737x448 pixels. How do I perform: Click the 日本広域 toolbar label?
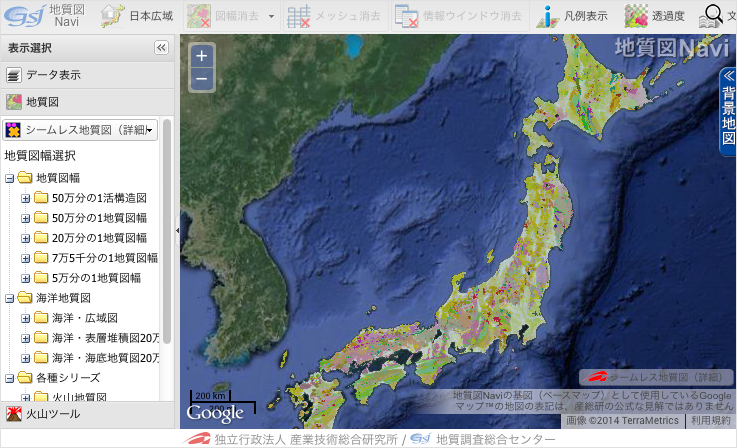click(151, 16)
